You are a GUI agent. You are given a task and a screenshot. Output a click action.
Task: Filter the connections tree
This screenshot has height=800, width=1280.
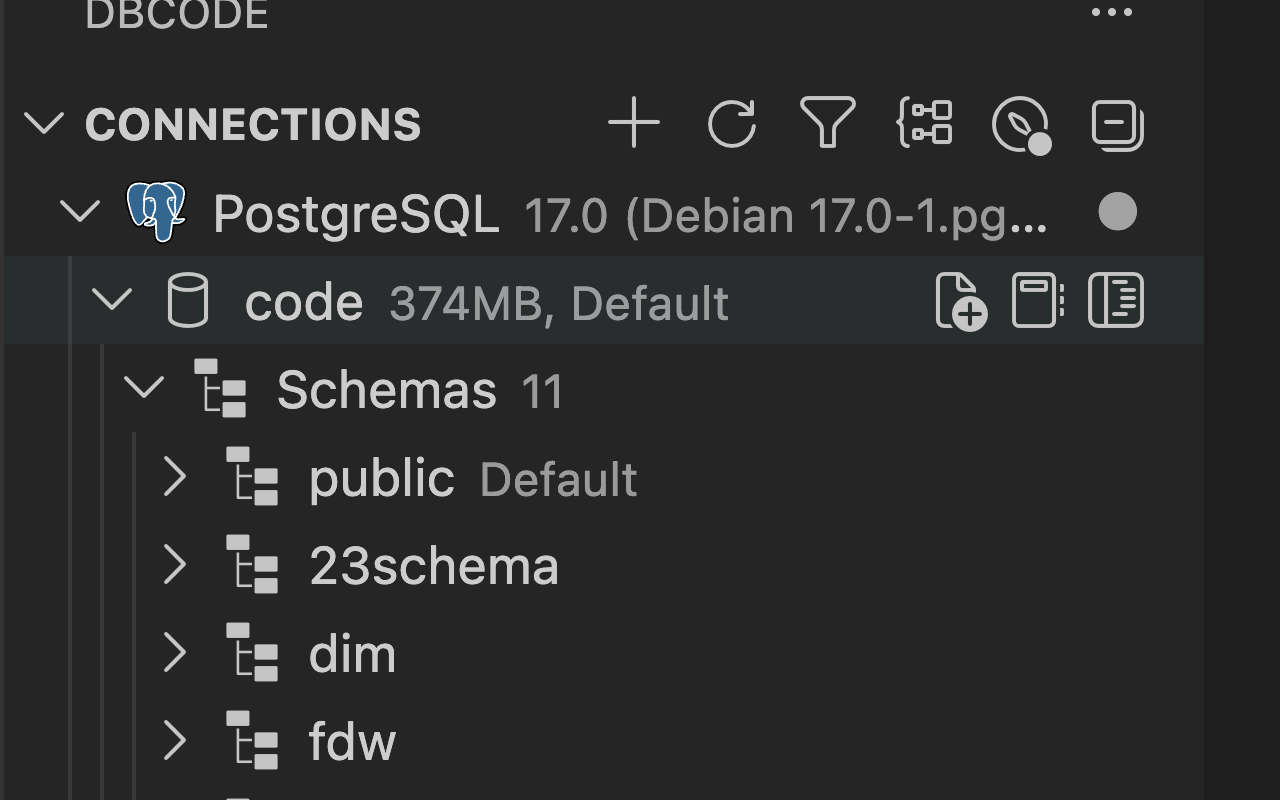point(827,123)
